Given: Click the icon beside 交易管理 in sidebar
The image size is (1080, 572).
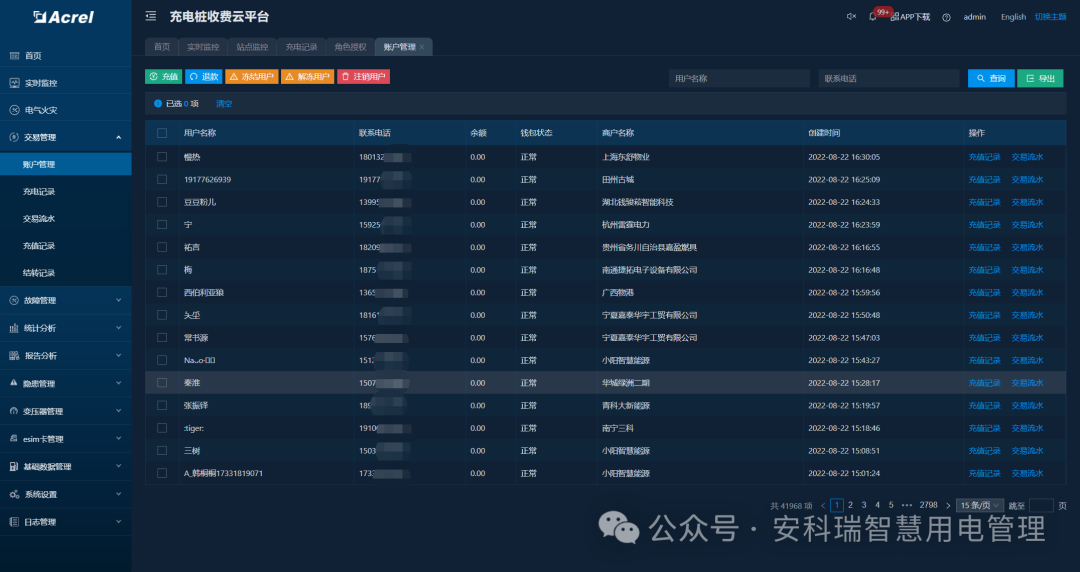Looking at the screenshot, I should (x=14, y=137).
